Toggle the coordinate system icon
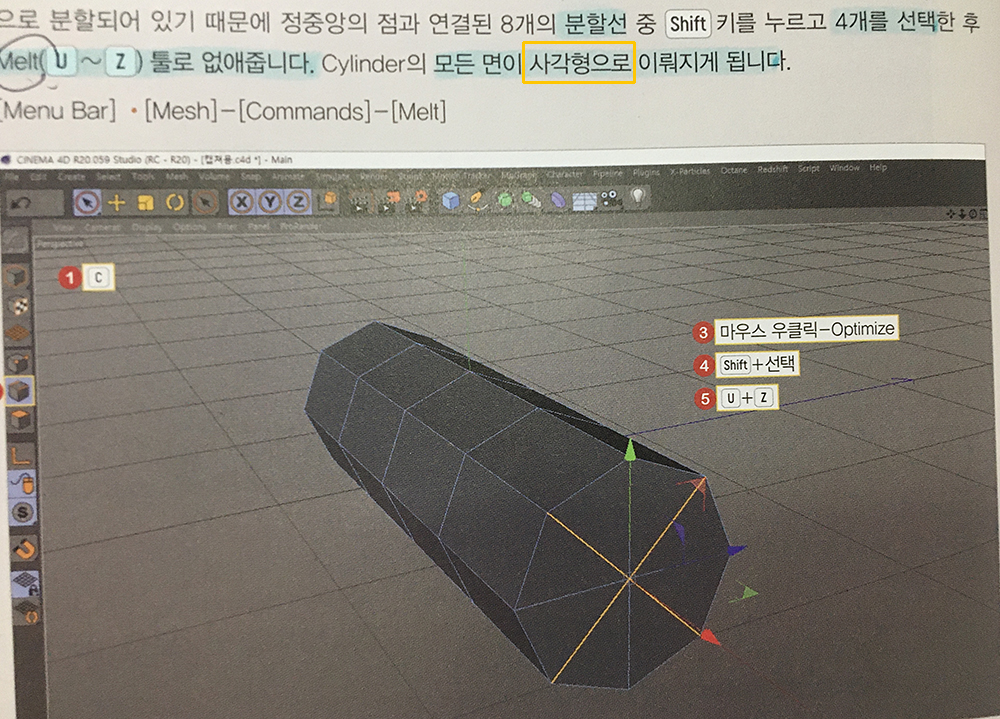The height and width of the screenshot is (719, 1000). 329,200
